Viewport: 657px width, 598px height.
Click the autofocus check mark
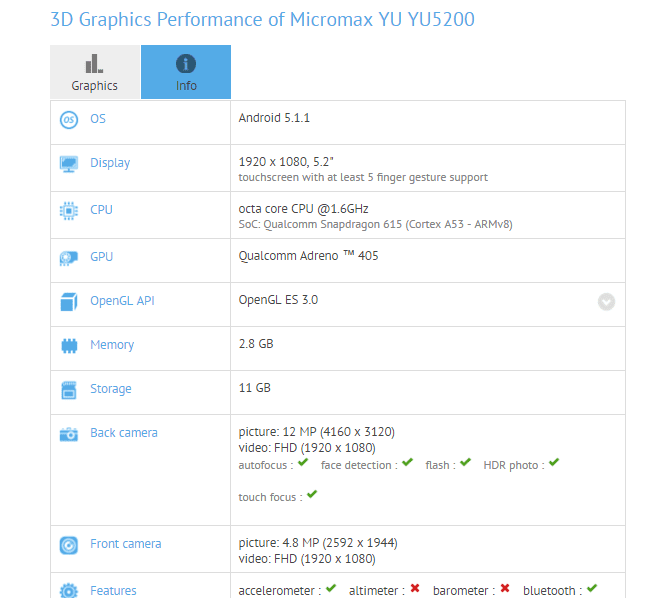pyautogui.click(x=303, y=463)
